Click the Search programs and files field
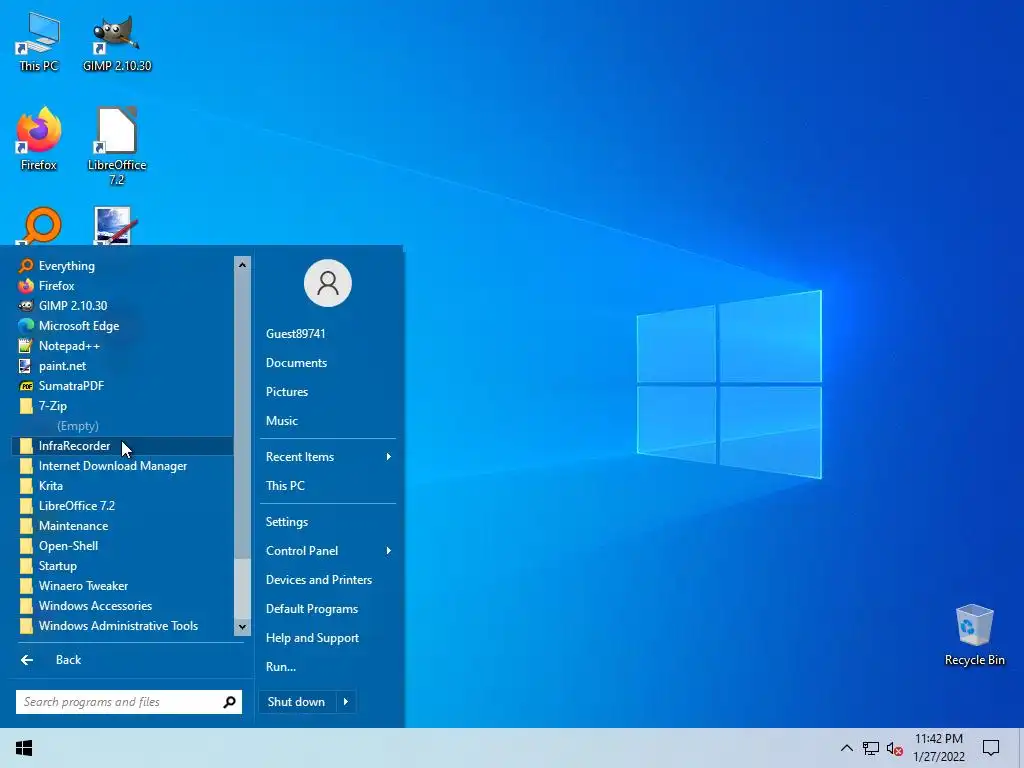1024x768 pixels. coord(129,702)
